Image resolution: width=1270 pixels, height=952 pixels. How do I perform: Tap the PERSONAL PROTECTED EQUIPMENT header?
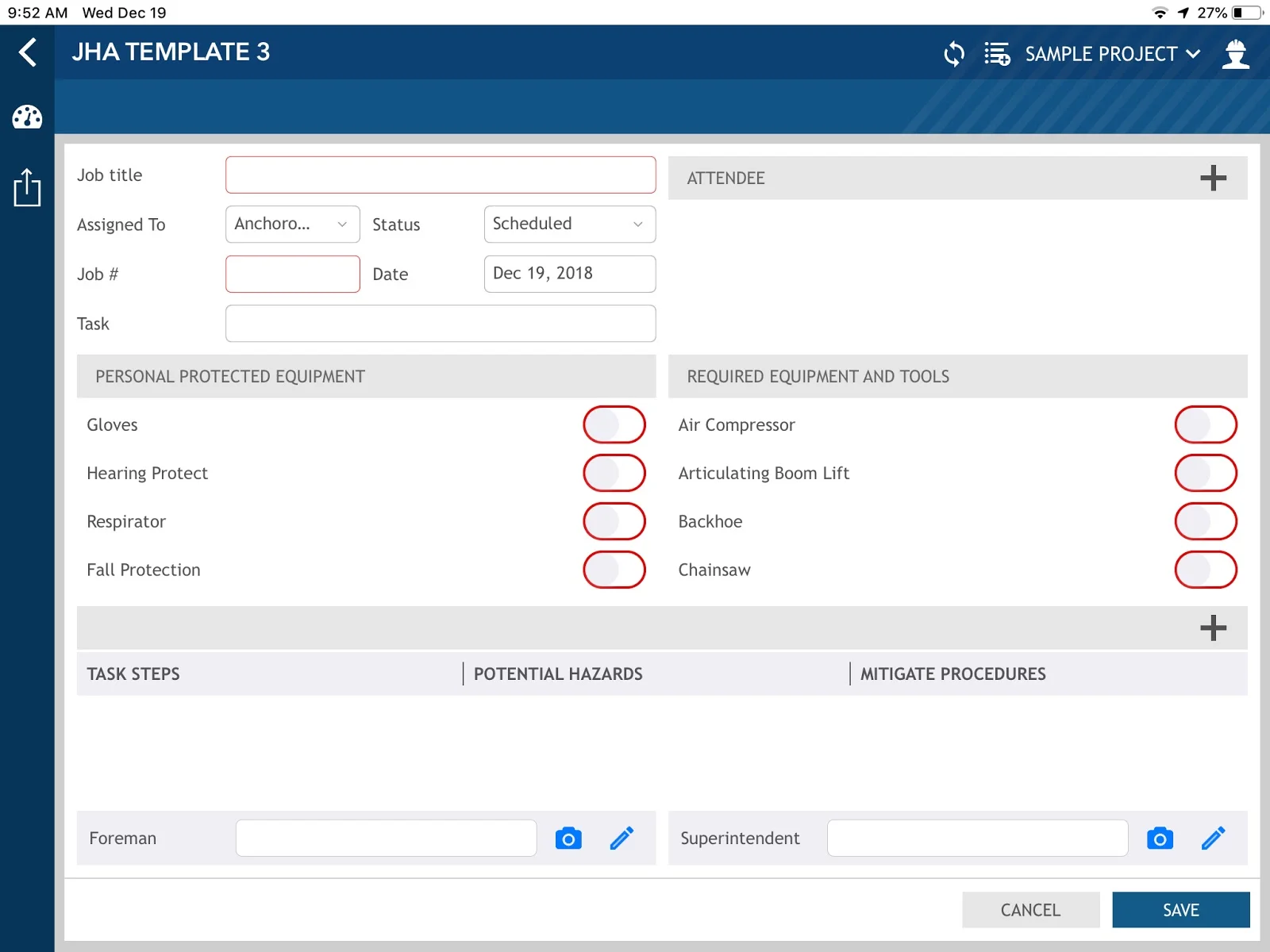click(x=230, y=377)
